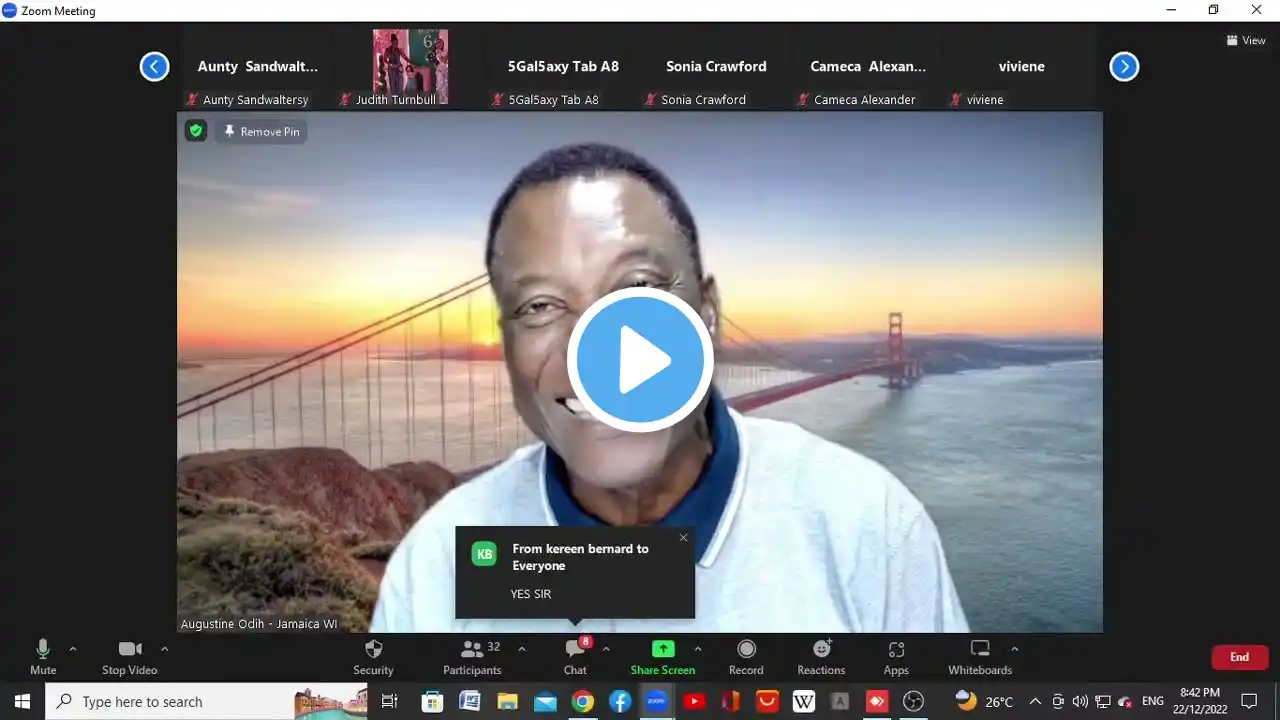Click the green Share Screen icon

coord(662,649)
